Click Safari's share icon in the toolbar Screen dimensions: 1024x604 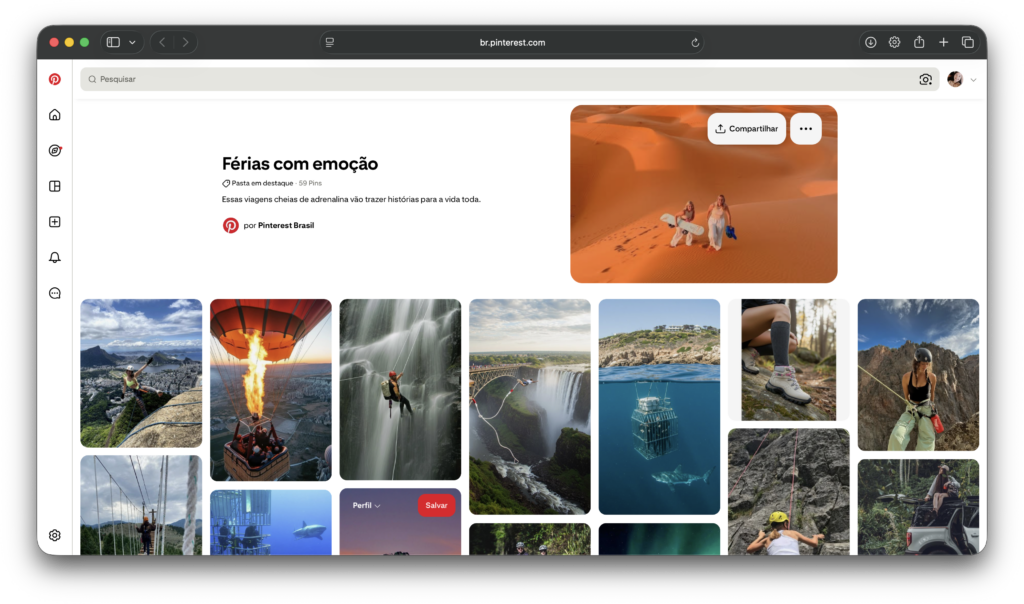click(x=919, y=42)
